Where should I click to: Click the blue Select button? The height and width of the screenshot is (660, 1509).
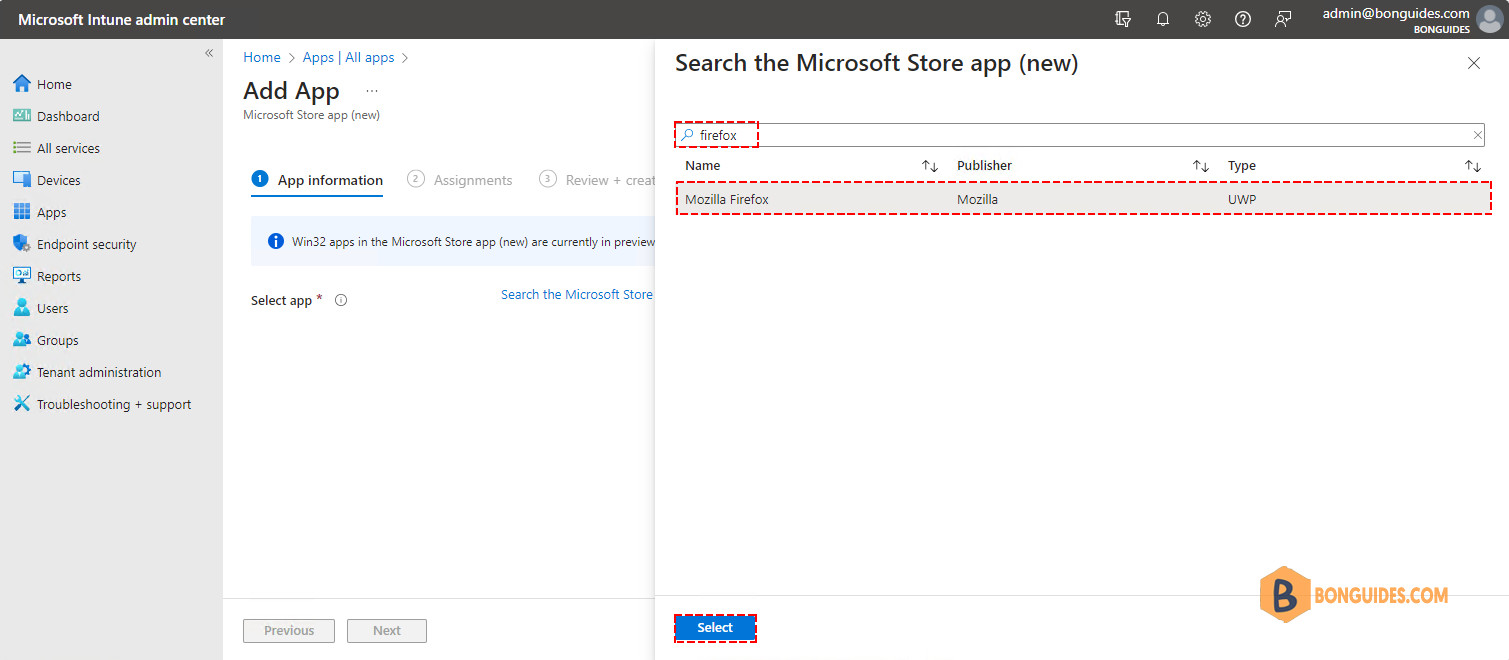pos(715,628)
